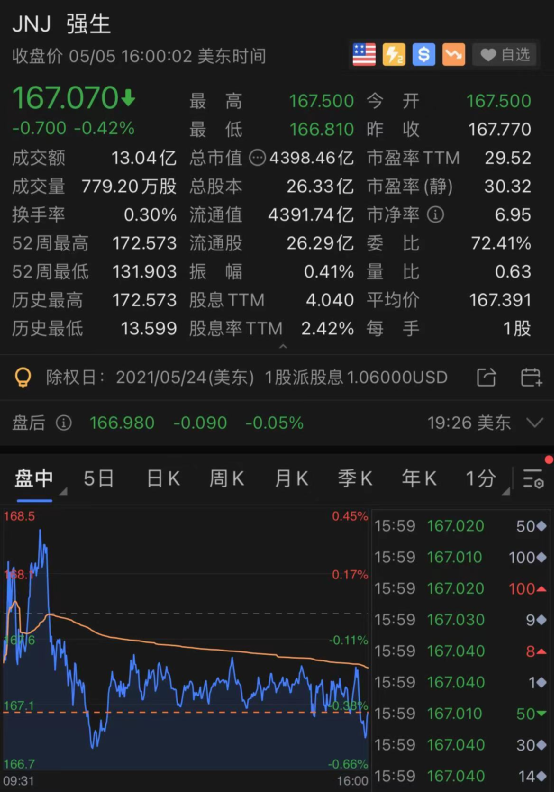Screen dimensions: 554x792
Task: Tap the 167.070 current price
Action: click(66, 98)
